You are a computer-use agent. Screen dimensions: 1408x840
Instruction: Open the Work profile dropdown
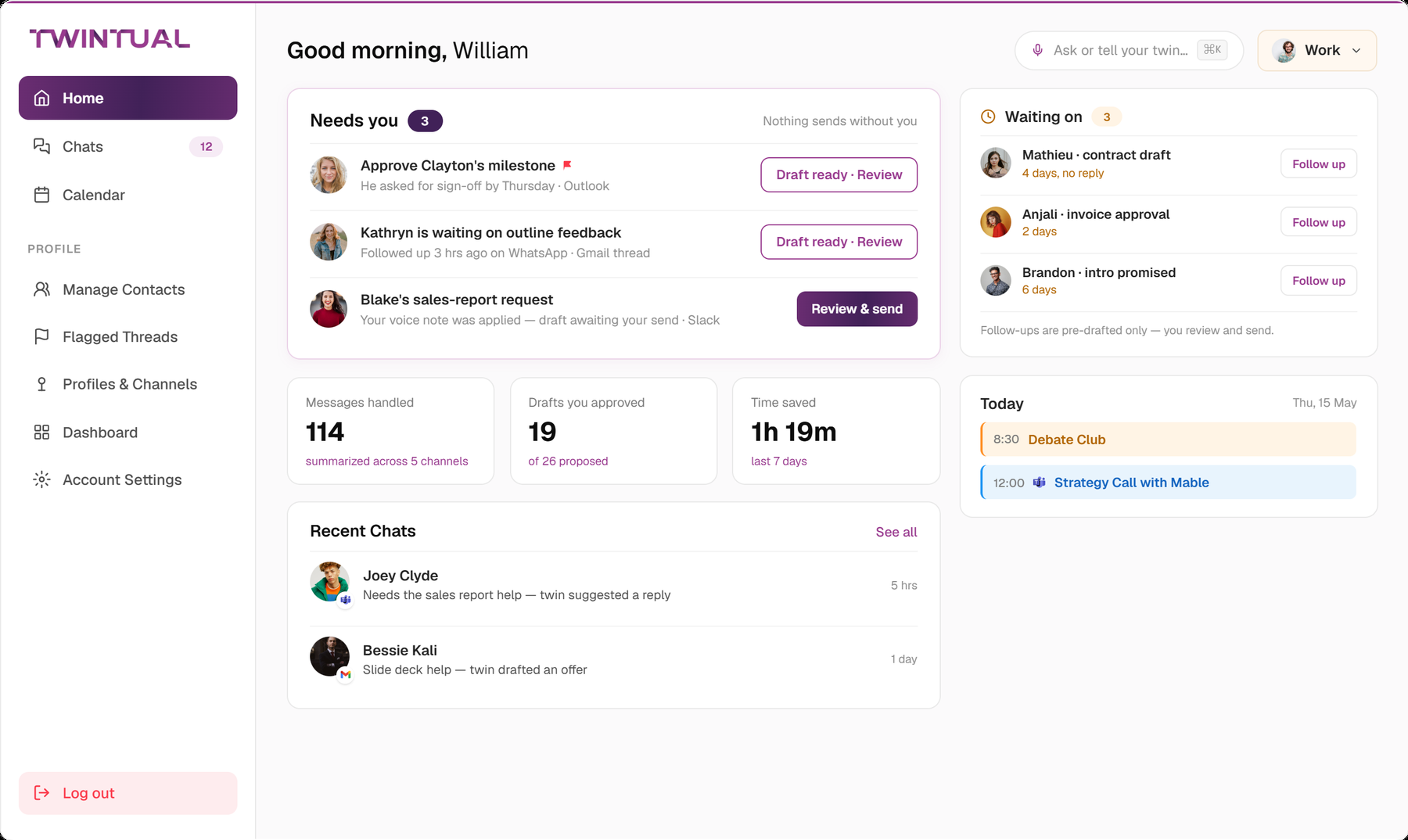coord(1317,50)
